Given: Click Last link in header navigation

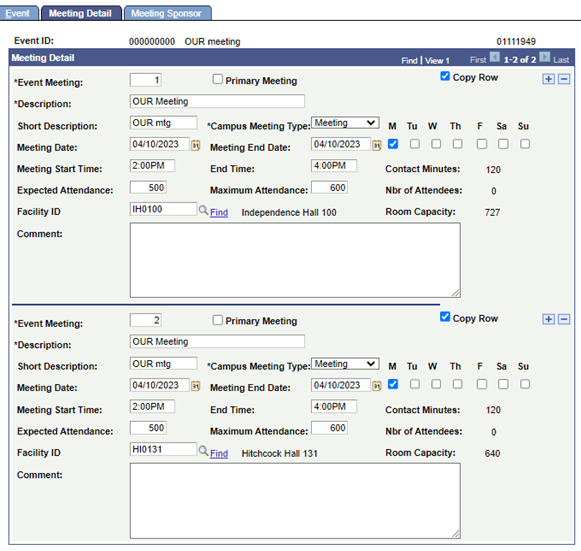Looking at the screenshot, I should click(561, 60).
